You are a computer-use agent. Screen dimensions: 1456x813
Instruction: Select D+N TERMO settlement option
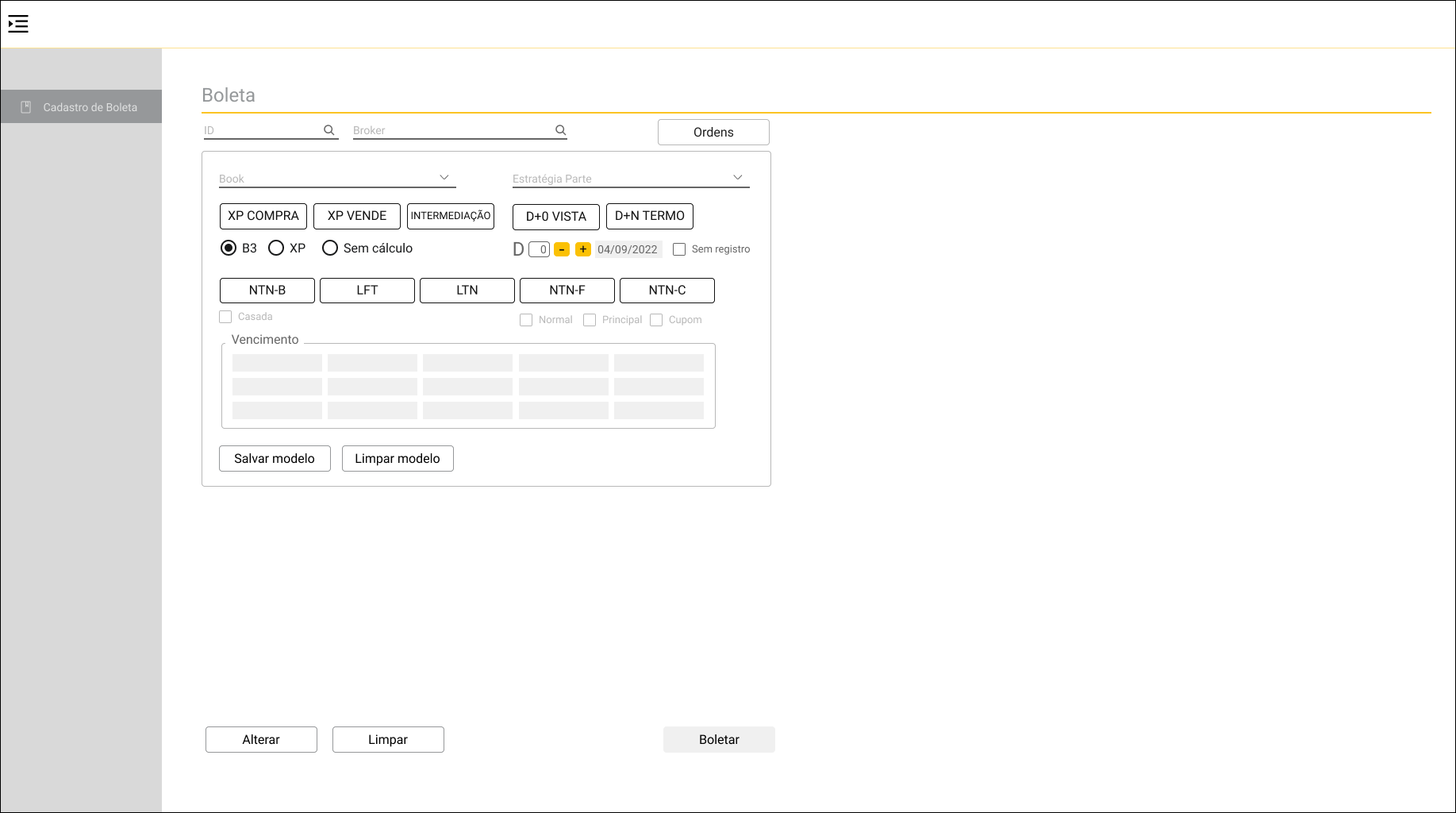pyautogui.click(x=649, y=216)
